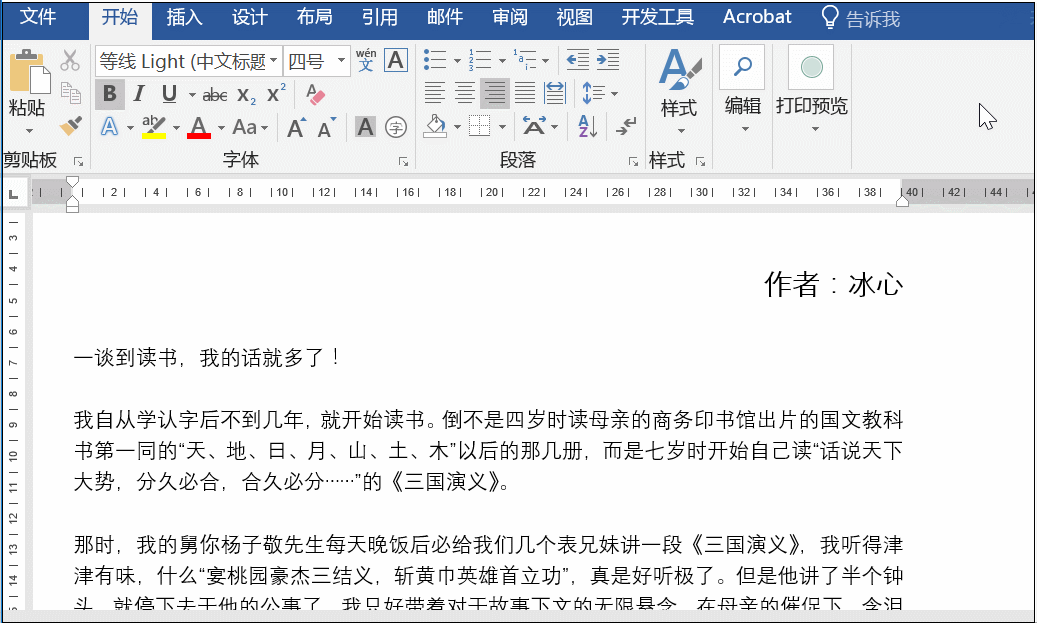Apply distributed alignment
Viewport: 1037px width, 623px height.
pyautogui.click(x=555, y=93)
